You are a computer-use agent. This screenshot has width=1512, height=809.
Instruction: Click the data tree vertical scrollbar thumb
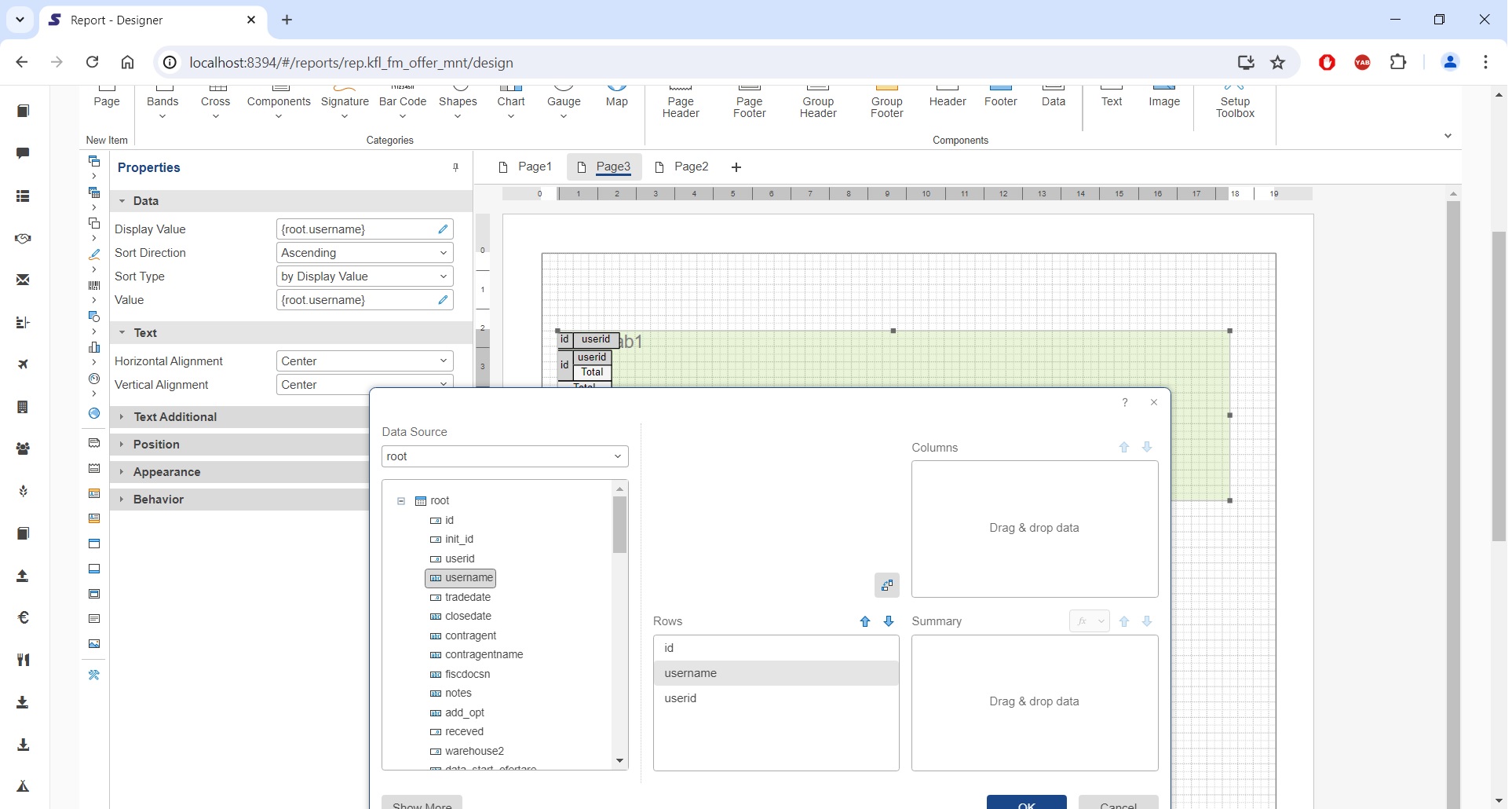pos(619,525)
